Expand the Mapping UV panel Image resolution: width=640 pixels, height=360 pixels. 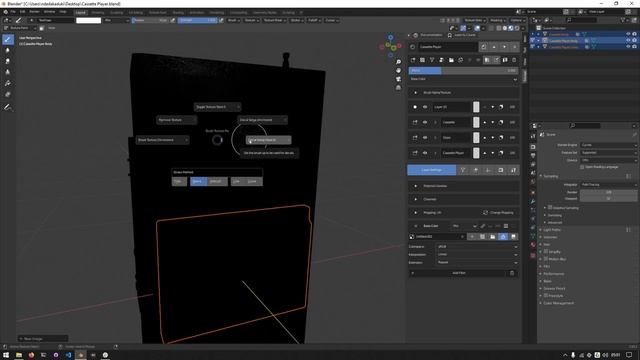(415, 213)
